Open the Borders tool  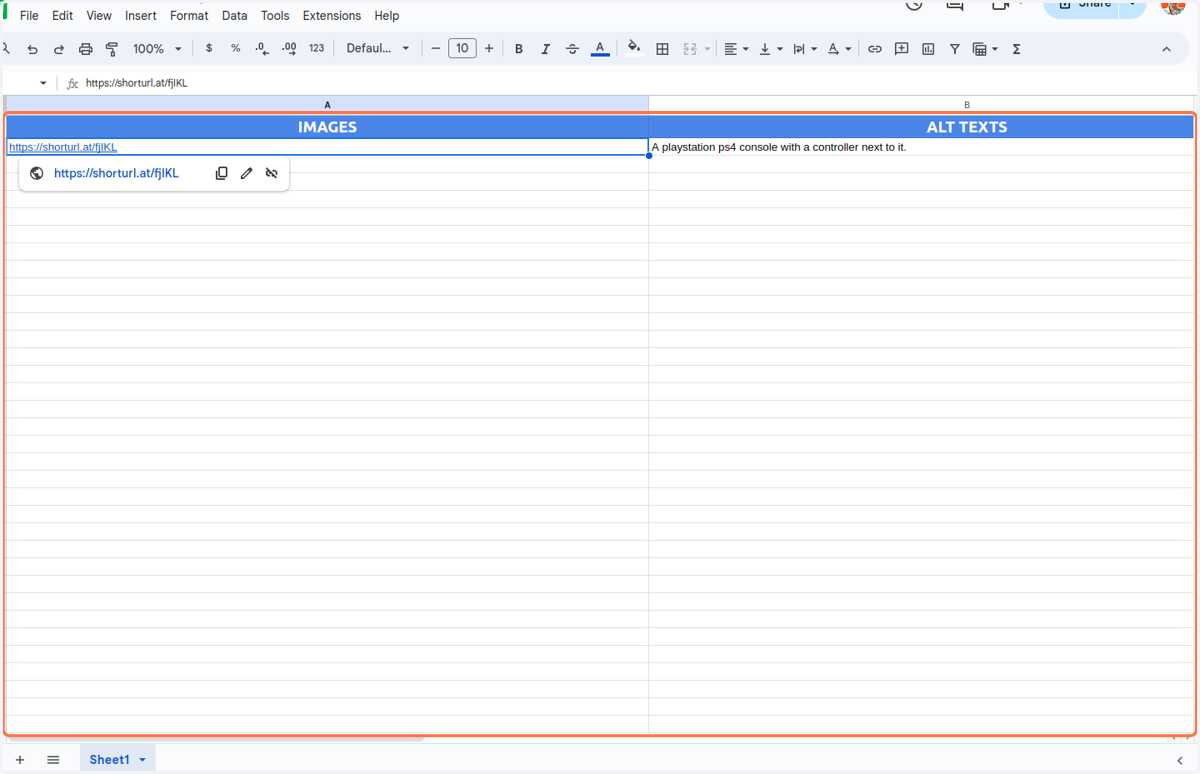pos(662,48)
